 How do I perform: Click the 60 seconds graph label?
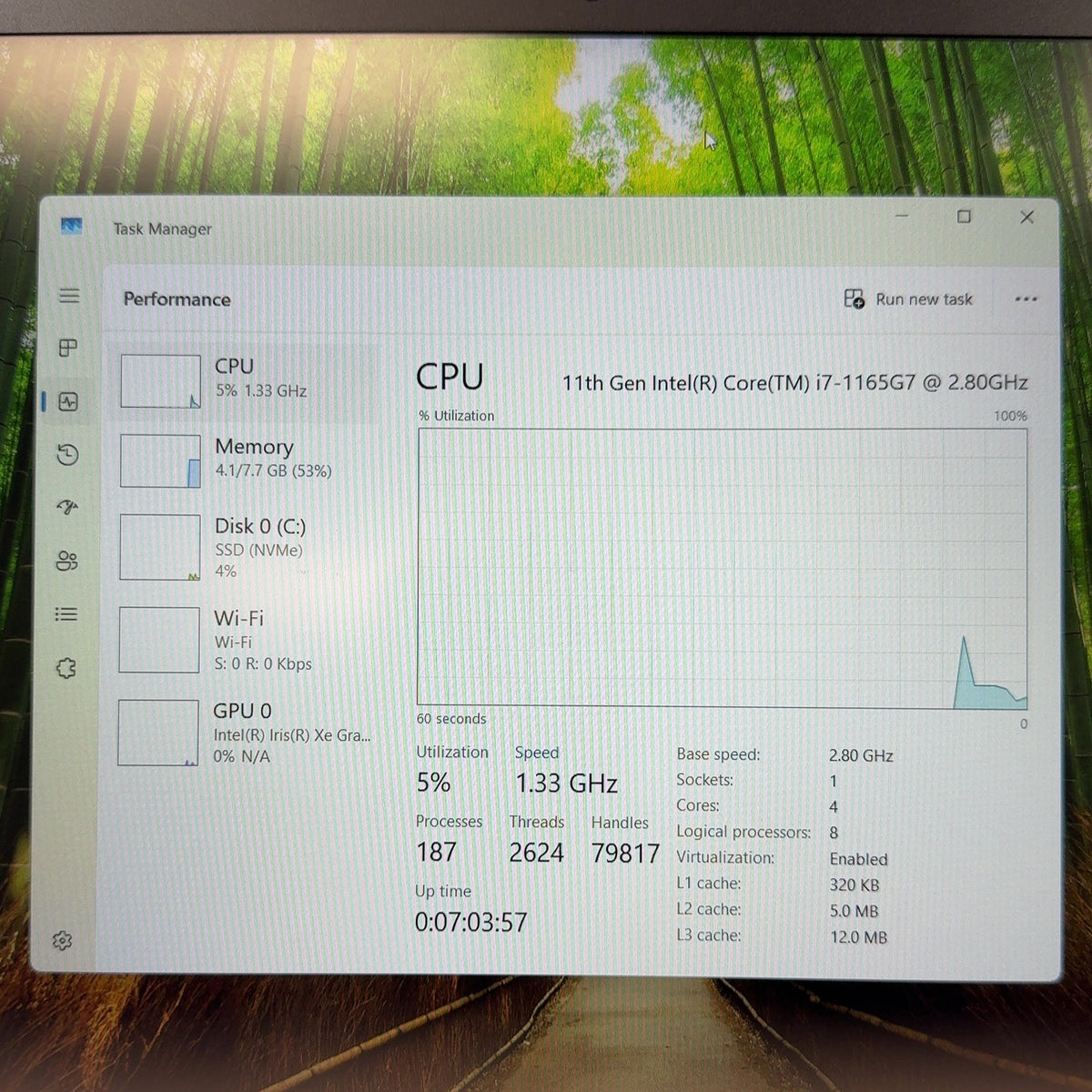pos(451,719)
